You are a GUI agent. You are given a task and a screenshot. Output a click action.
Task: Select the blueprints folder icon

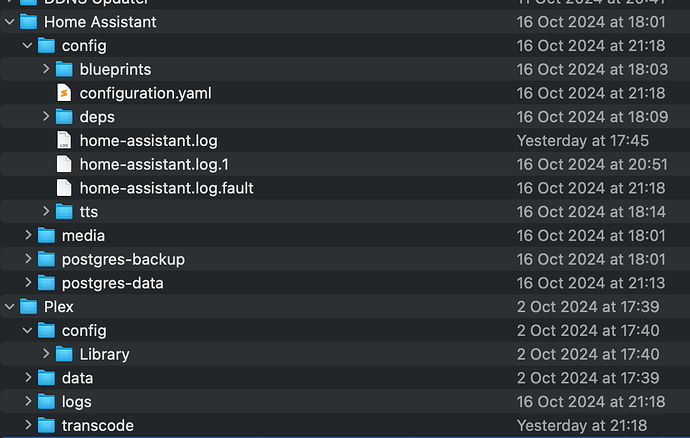pyautogui.click(x=64, y=69)
